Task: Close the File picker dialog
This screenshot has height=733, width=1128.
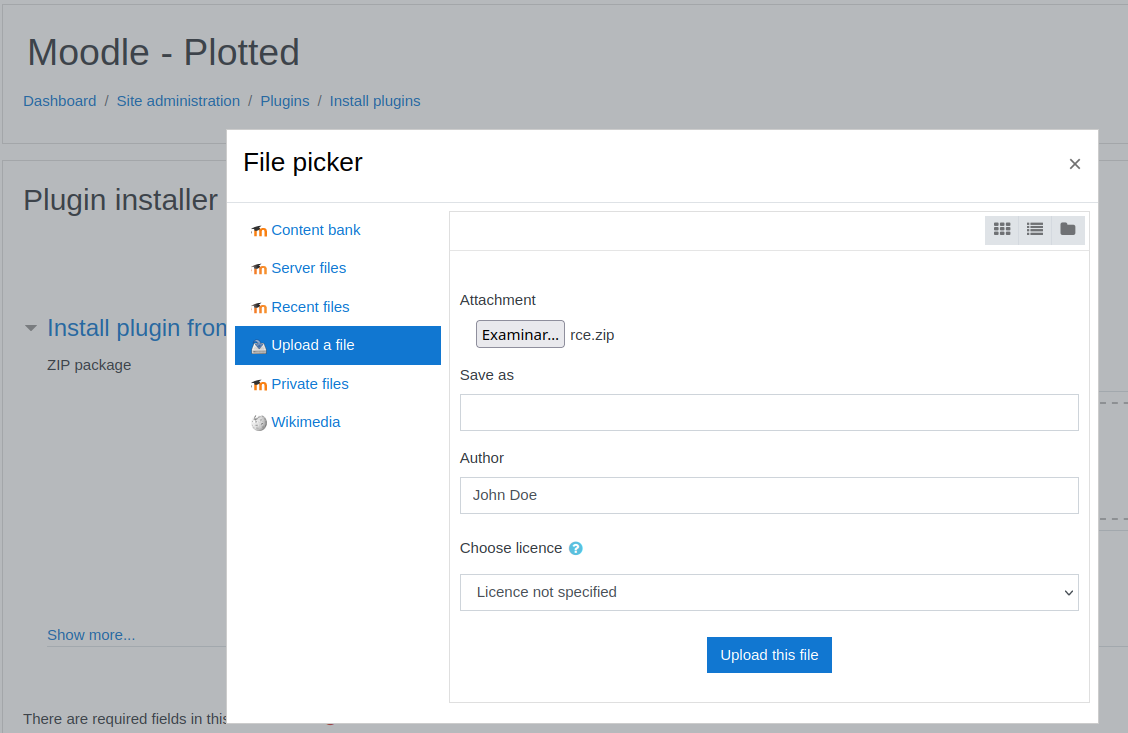Action: click(x=1075, y=164)
